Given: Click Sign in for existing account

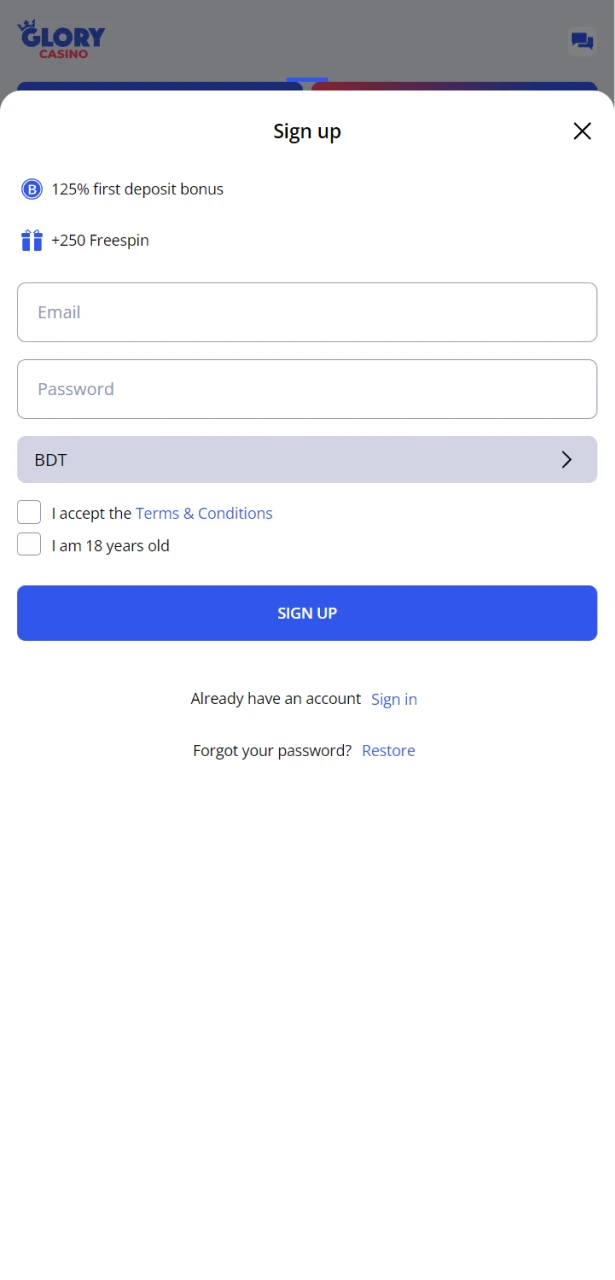Looking at the screenshot, I should pyautogui.click(x=393, y=698).
